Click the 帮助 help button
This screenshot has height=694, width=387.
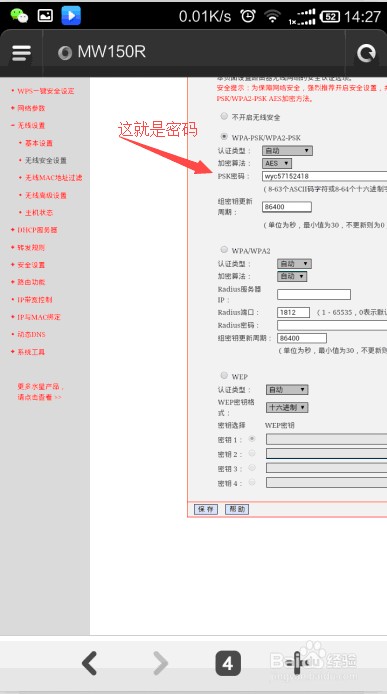[237, 509]
